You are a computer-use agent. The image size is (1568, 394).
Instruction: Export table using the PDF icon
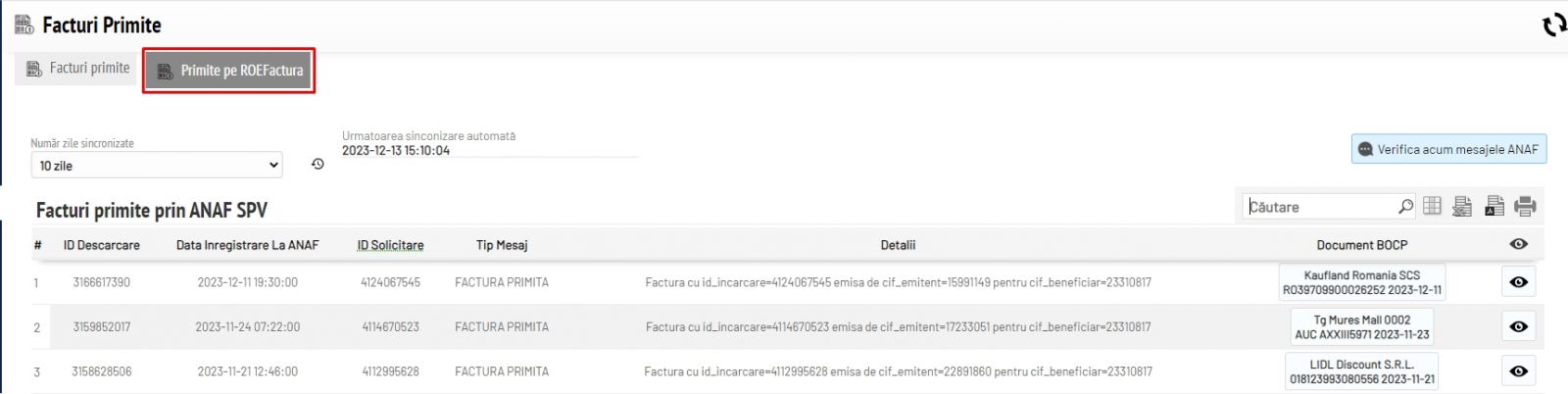pyautogui.click(x=1494, y=206)
